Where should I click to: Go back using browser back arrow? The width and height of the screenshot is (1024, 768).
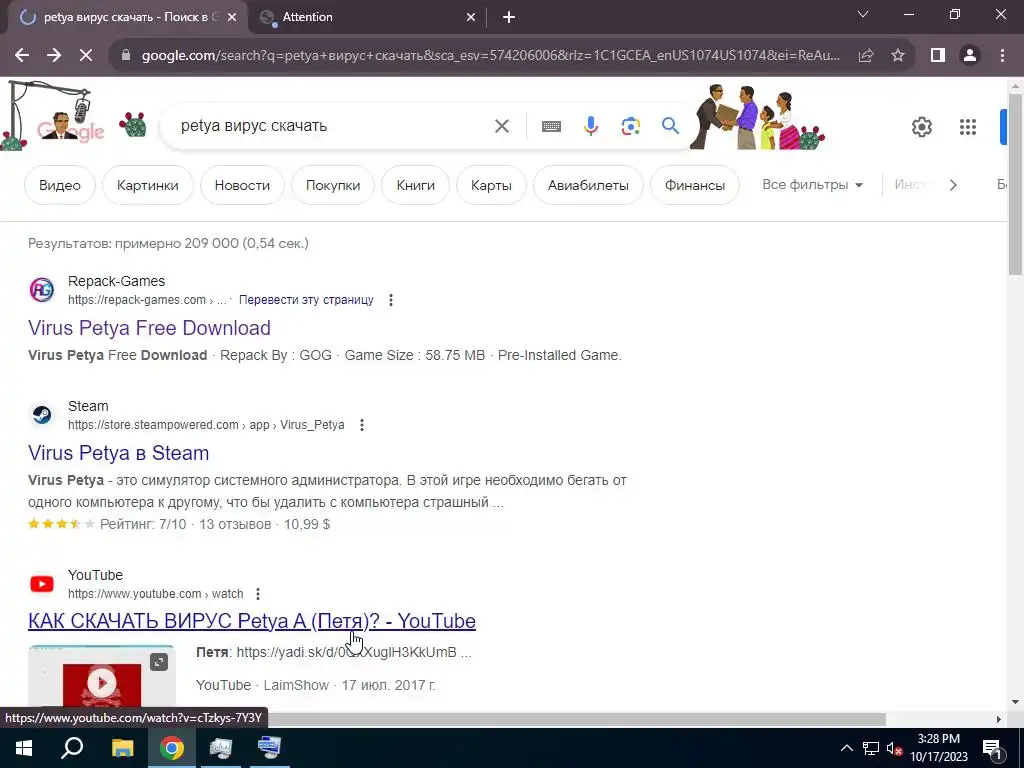(x=22, y=56)
